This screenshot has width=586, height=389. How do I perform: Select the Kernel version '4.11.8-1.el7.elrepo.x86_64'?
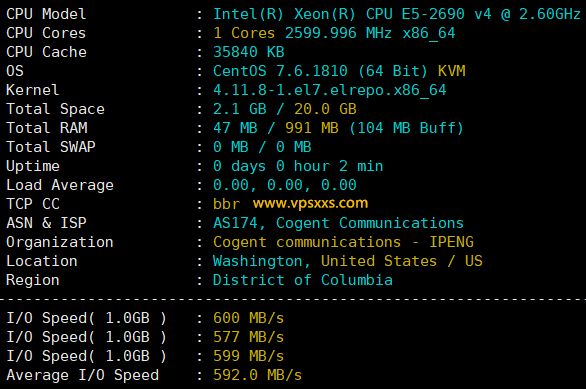tap(330, 90)
